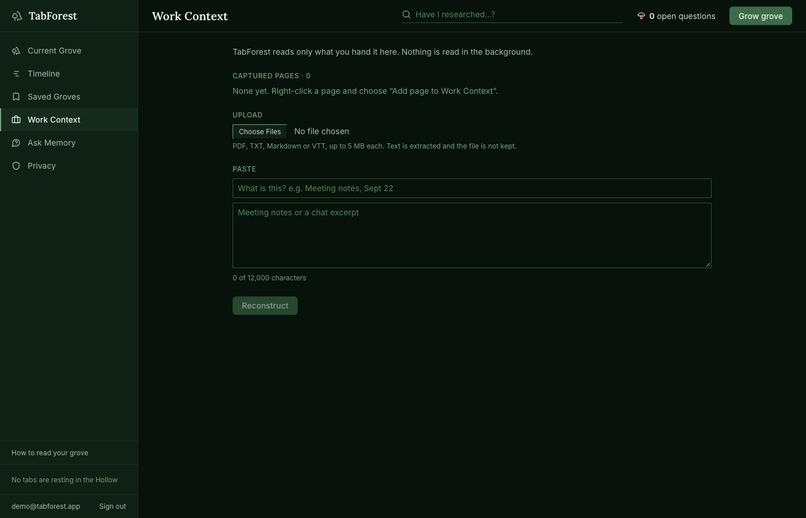
Task: Click the 'No file chosen' text
Action: tap(321, 132)
